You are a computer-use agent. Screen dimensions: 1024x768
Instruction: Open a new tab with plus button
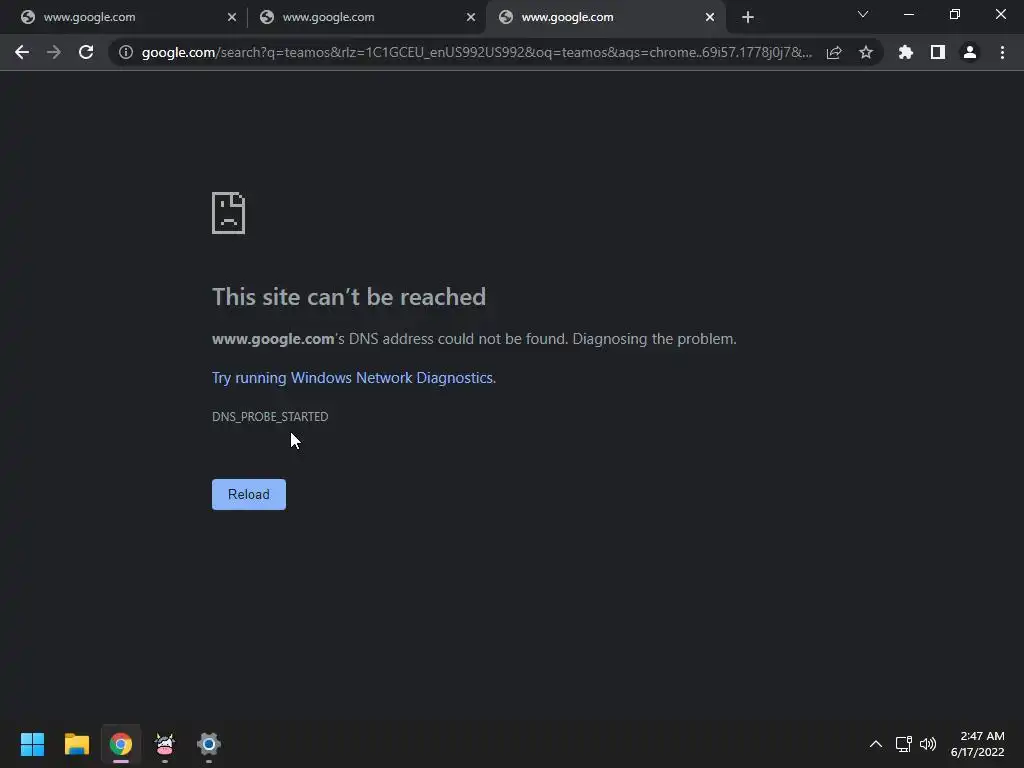[x=748, y=17]
